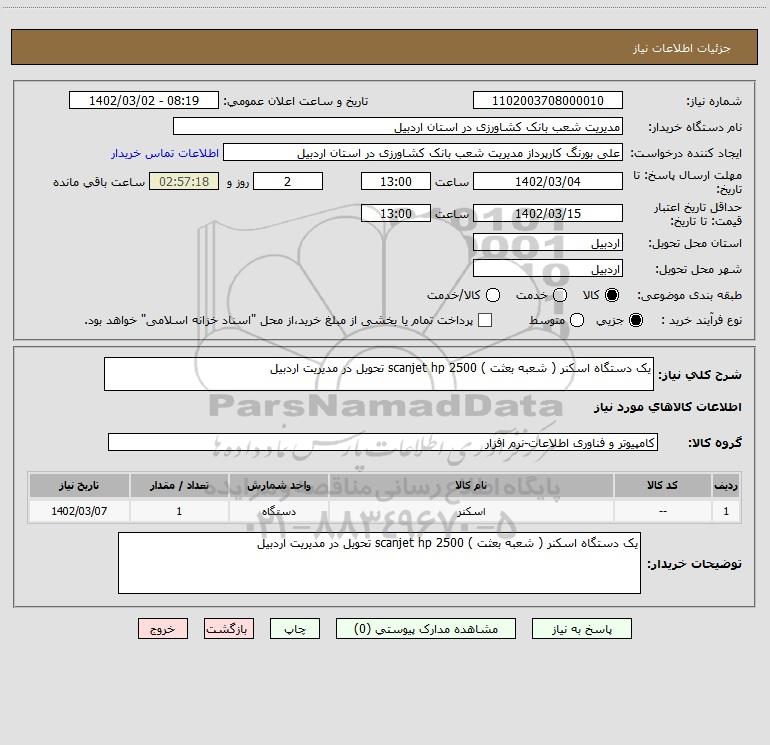Screen dimensions: 770x745
Task: Select the کالا radio button
Action: [x=612, y=295]
